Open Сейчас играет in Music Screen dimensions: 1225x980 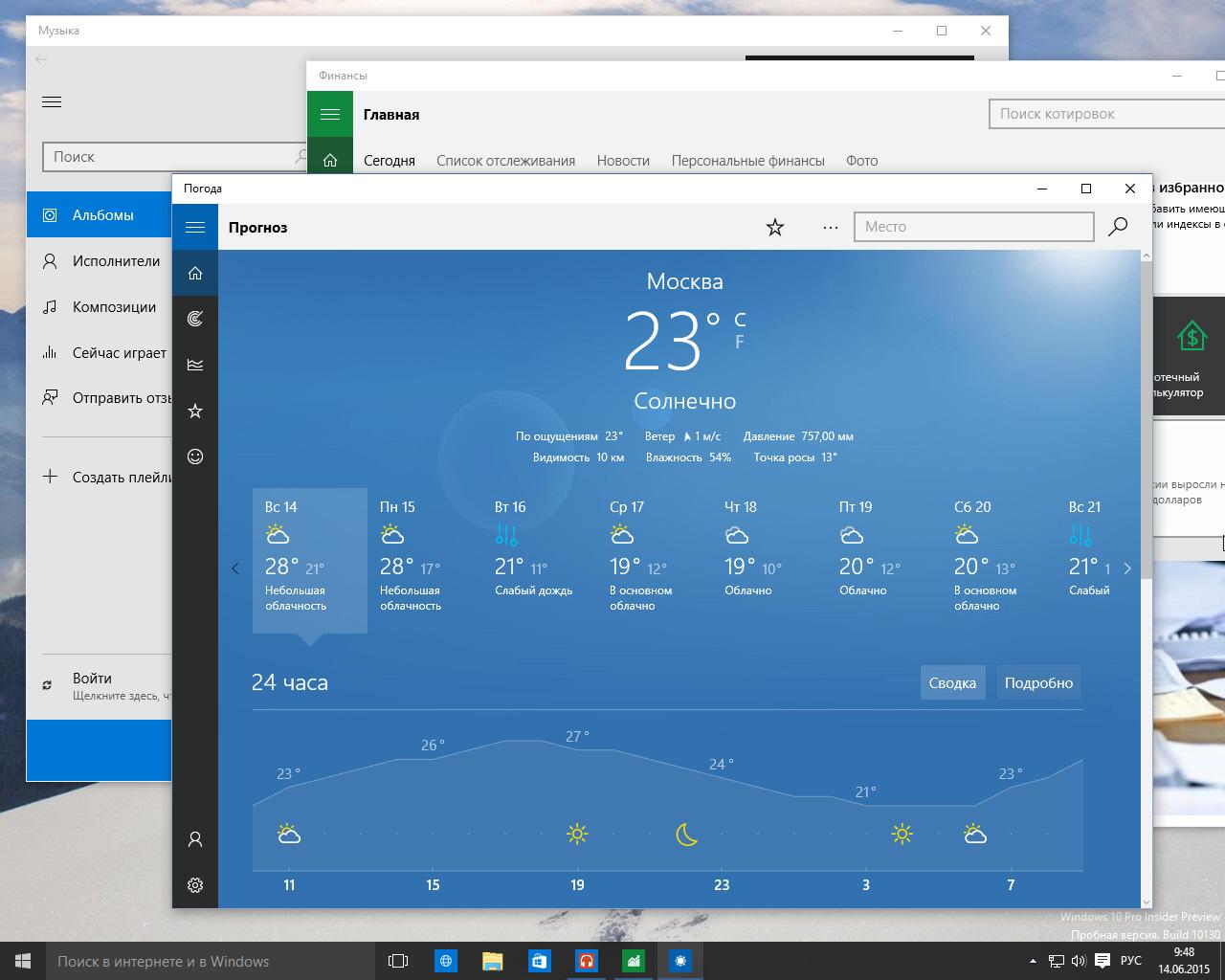[100, 353]
